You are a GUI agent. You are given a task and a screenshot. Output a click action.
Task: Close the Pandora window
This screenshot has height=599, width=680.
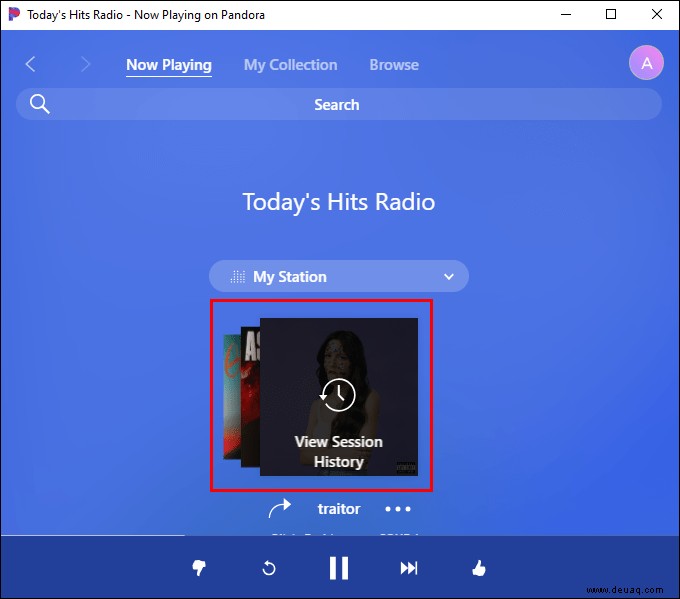click(x=657, y=14)
